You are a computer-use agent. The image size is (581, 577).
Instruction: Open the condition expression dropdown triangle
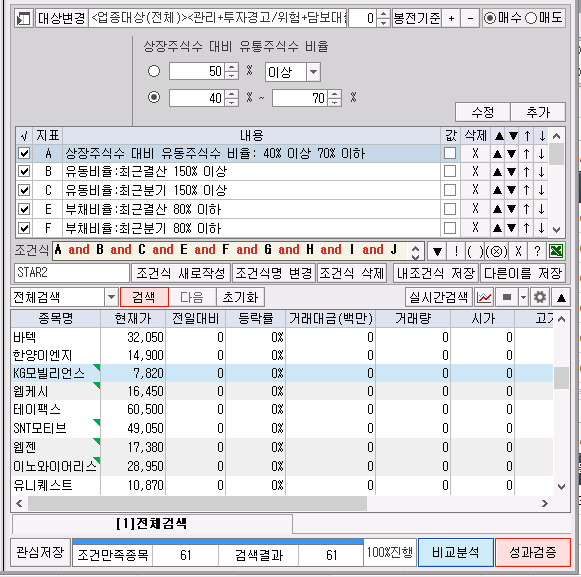(x=437, y=252)
